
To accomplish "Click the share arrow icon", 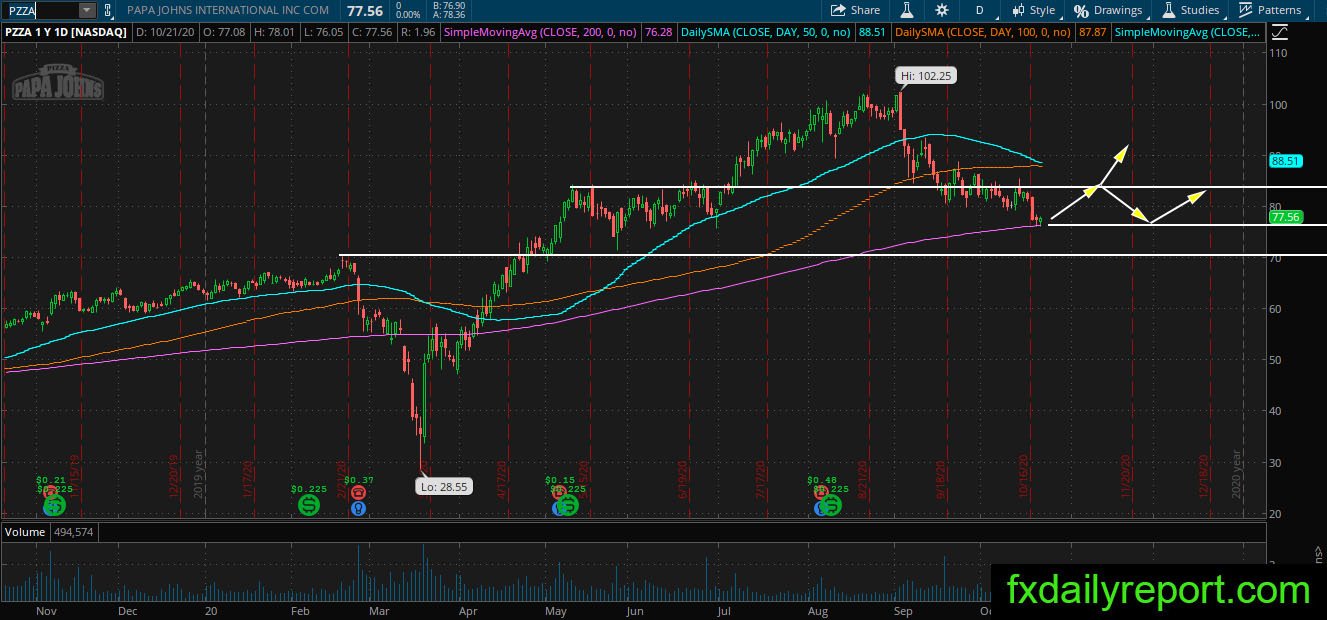I will pyautogui.click(x=839, y=10).
